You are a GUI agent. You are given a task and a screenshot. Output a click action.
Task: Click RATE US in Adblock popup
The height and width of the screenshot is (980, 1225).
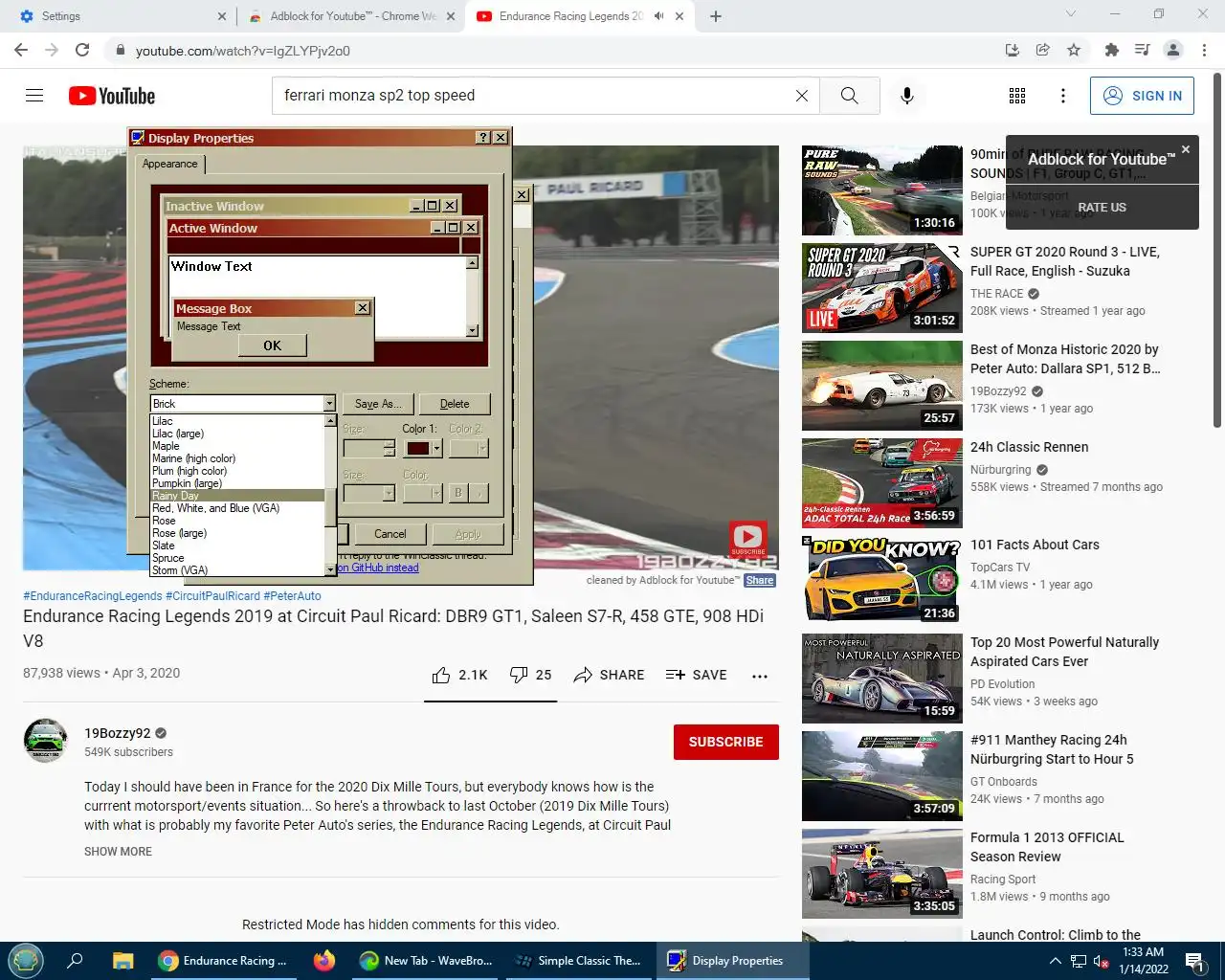coord(1102,207)
